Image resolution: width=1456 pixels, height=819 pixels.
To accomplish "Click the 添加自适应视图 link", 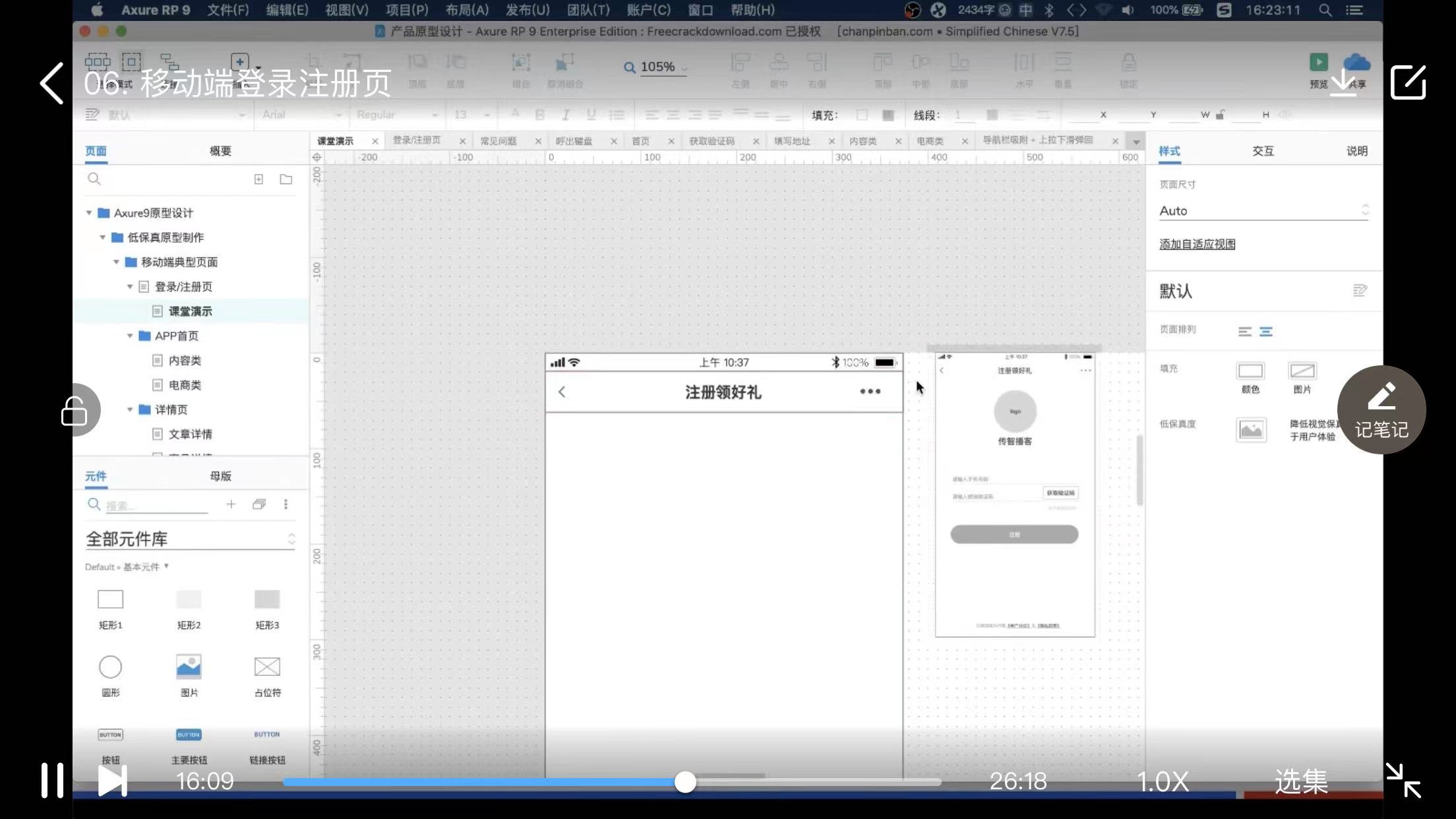I will pos(1197,244).
